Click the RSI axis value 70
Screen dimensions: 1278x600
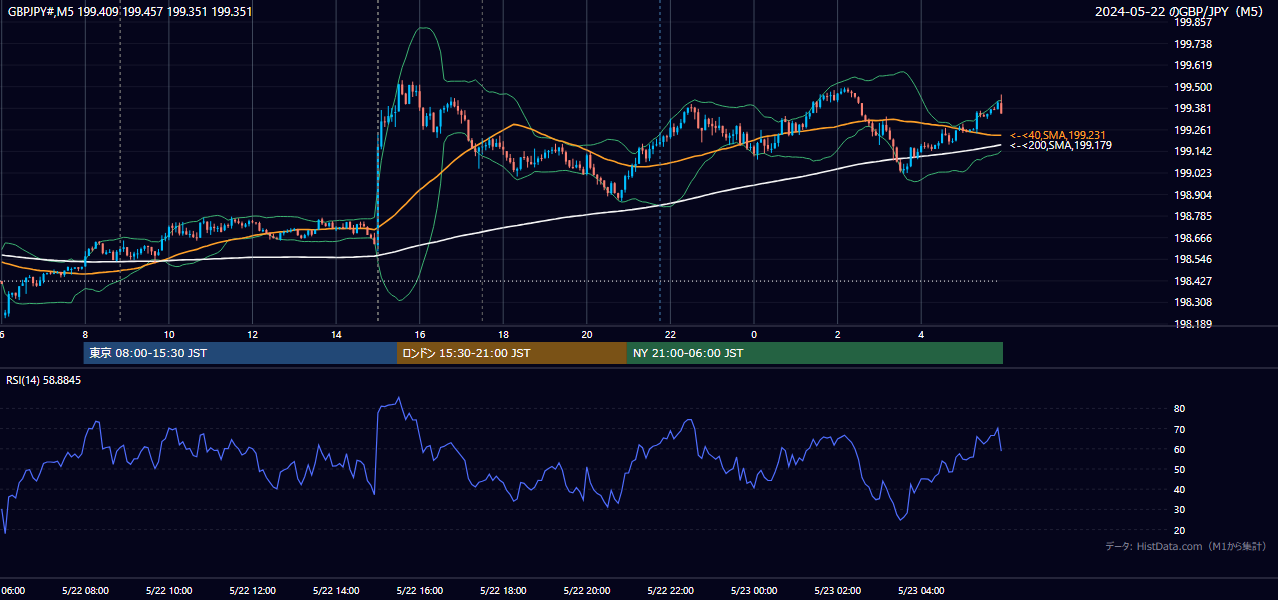click(x=1179, y=429)
